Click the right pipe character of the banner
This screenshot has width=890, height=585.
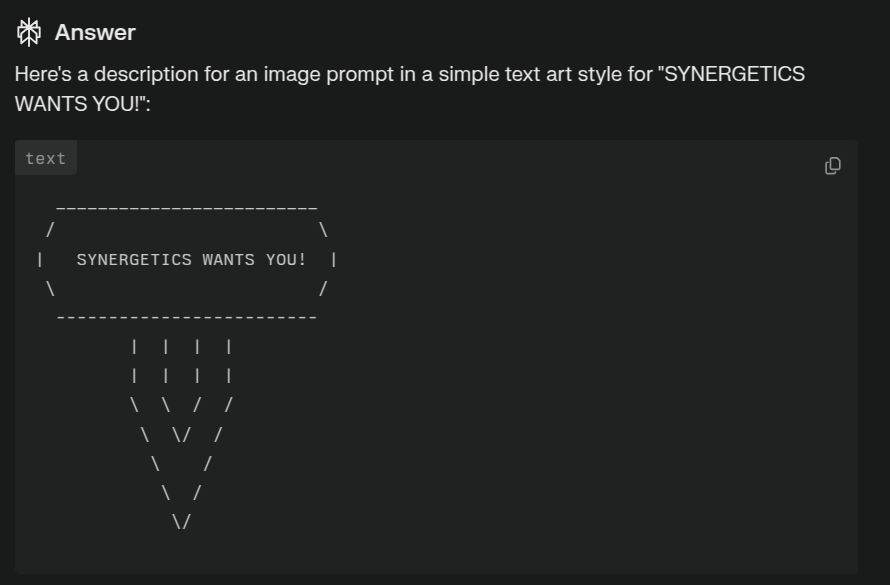pyautogui.click(x=334, y=259)
